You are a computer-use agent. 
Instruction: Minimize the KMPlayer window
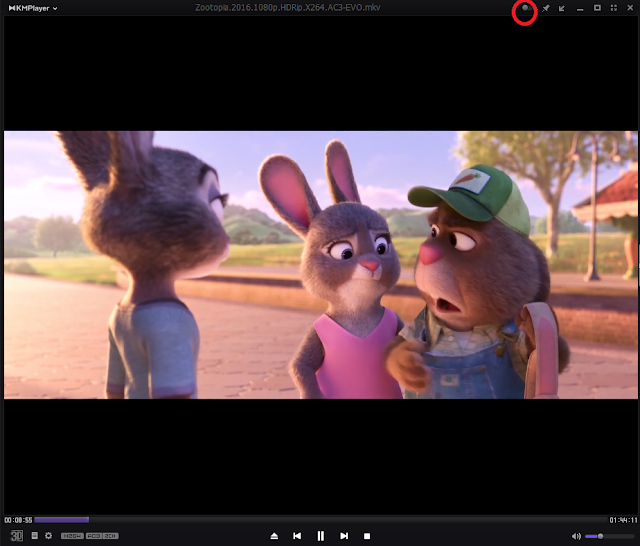580,9
